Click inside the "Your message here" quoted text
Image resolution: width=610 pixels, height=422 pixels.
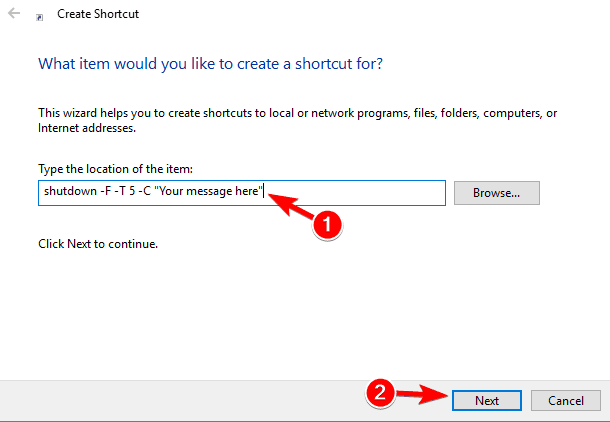click(209, 191)
